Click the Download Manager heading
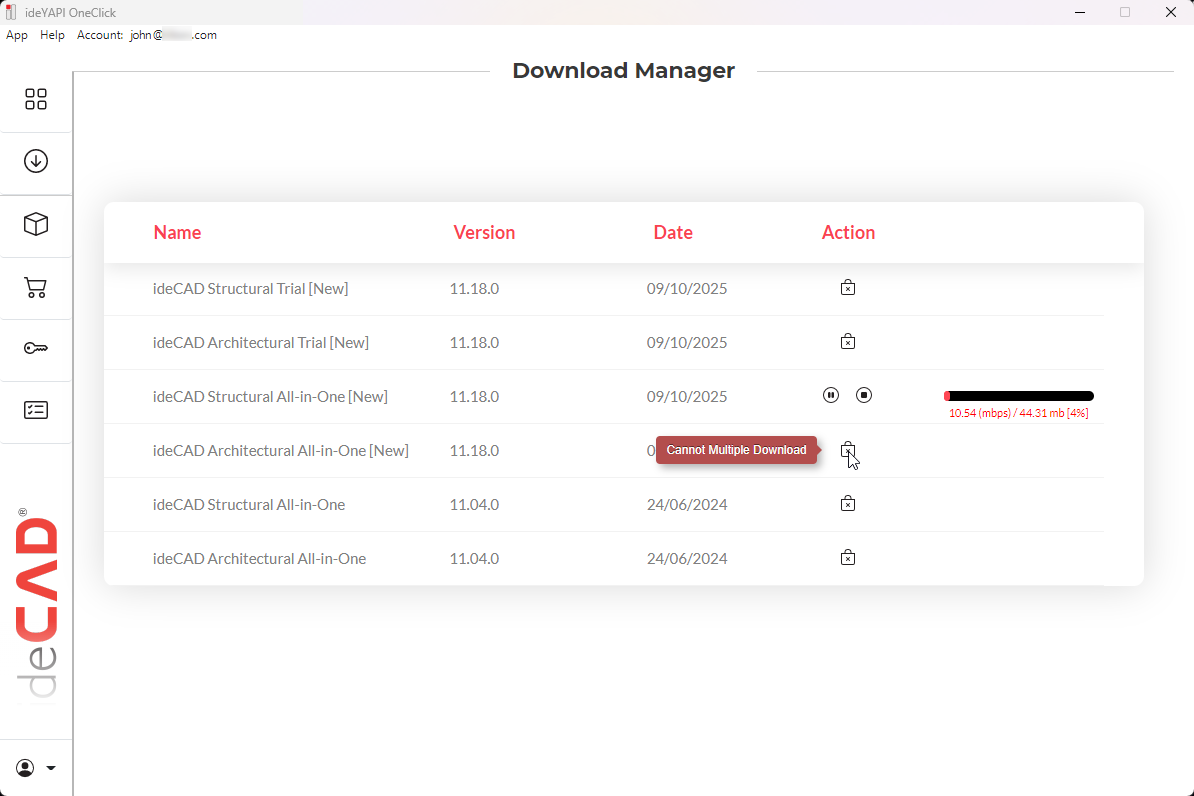1194x796 pixels. [624, 70]
